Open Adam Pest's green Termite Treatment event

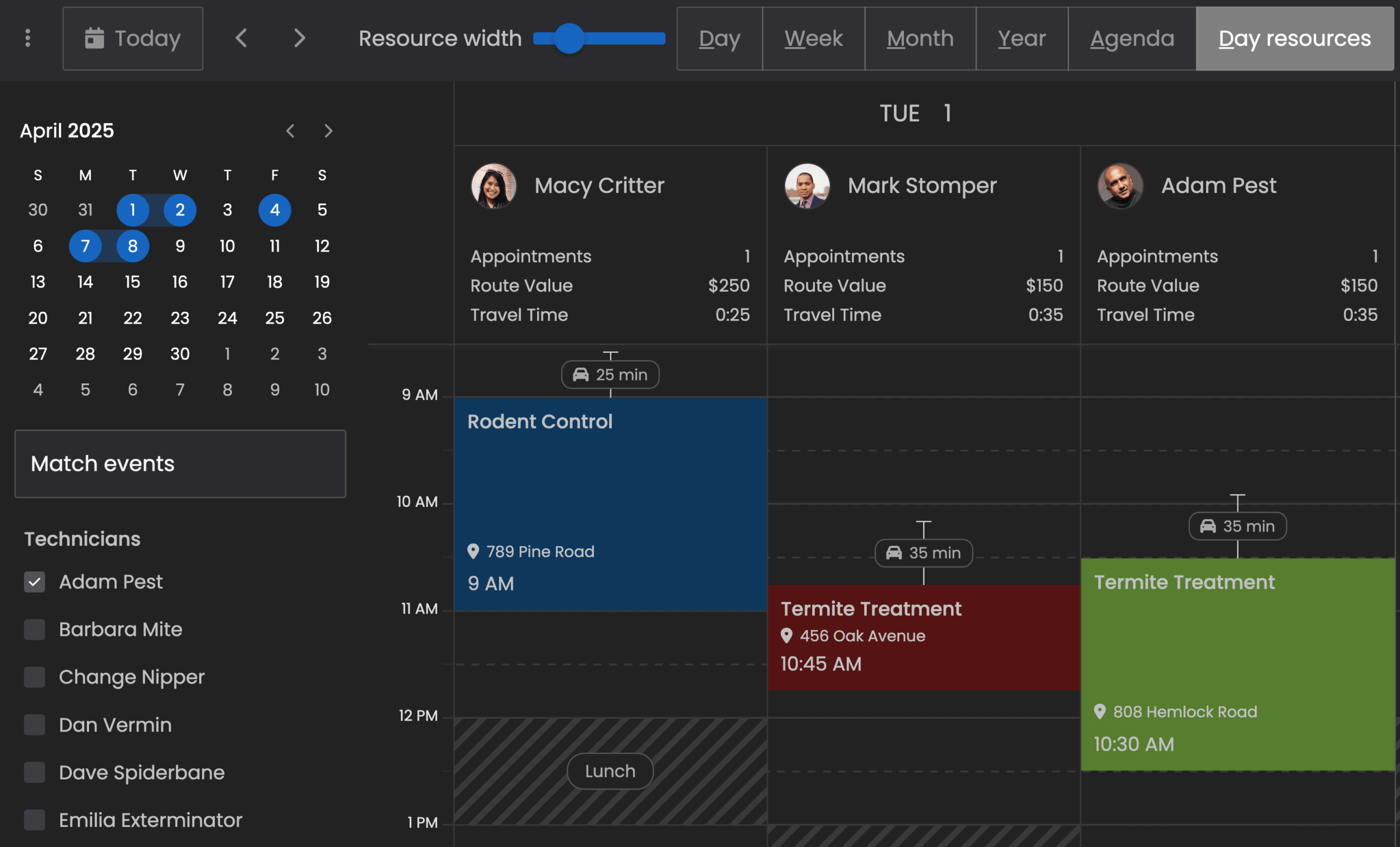1238,664
